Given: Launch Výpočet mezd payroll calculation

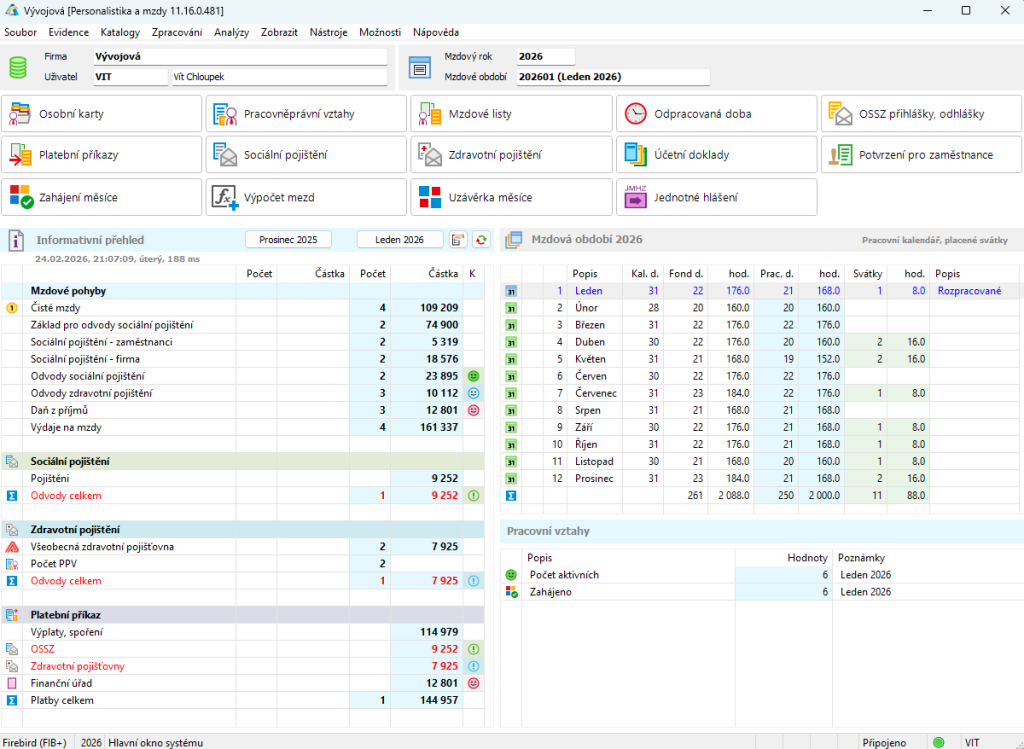Looking at the screenshot, I should click(x=308, y=197).
